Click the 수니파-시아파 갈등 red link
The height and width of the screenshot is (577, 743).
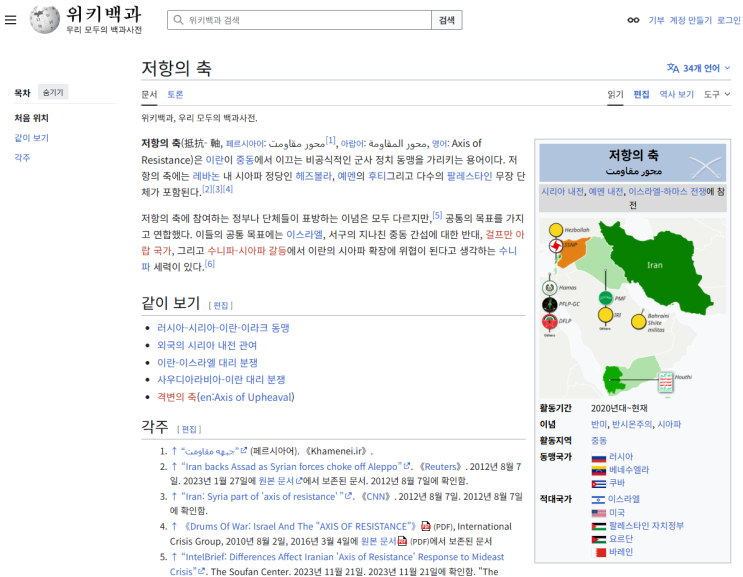pyautogui.click(x=247, y=251)
